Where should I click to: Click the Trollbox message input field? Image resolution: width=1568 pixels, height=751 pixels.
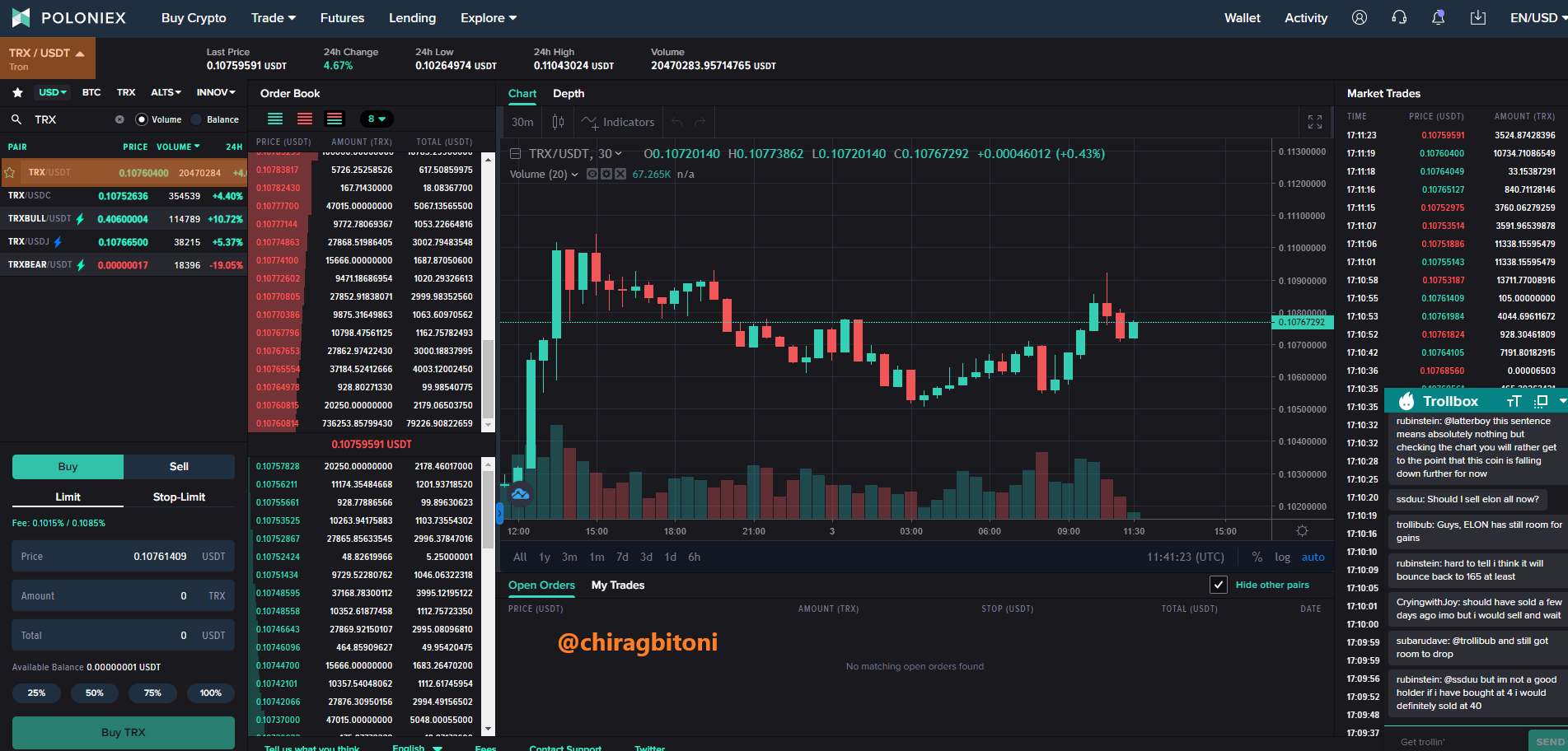click(x=1455, y=741)
